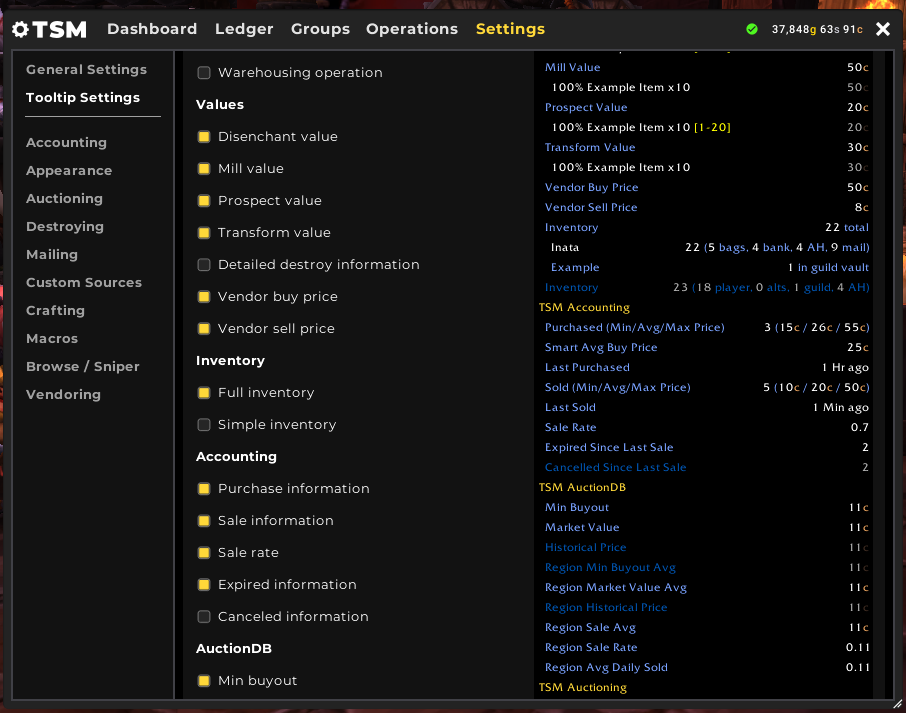The image size is (906, 713).
Task: Disable the Transform value checkbox
Action: click(203, 232)
